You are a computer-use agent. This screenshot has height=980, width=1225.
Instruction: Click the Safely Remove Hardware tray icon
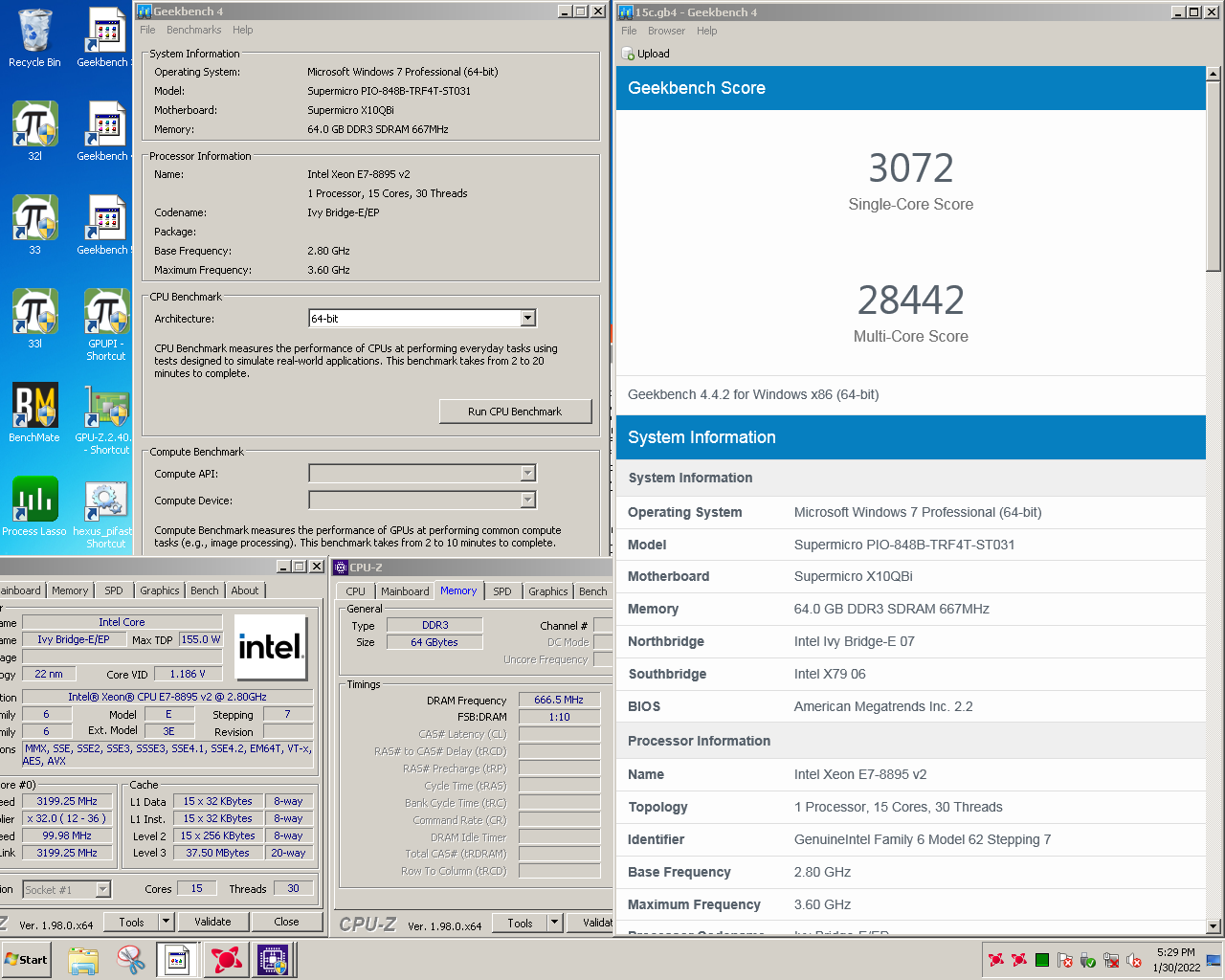(1088, 960)
